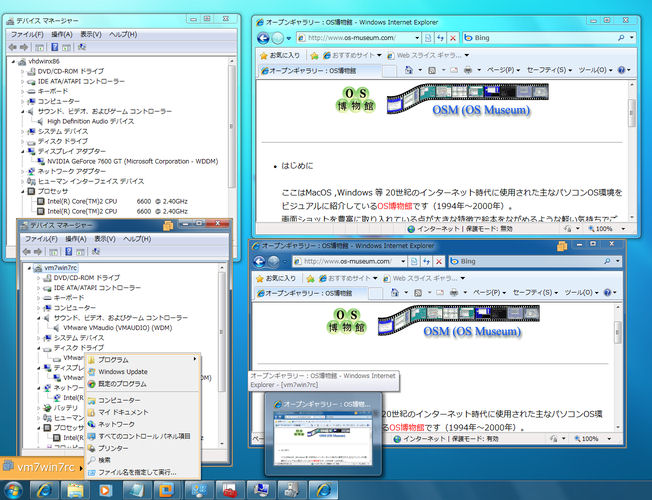Viewport: 652px width, 500px height.
Task: Select High Definition Audio デバイス entry
Action: (x=91, y=121)
